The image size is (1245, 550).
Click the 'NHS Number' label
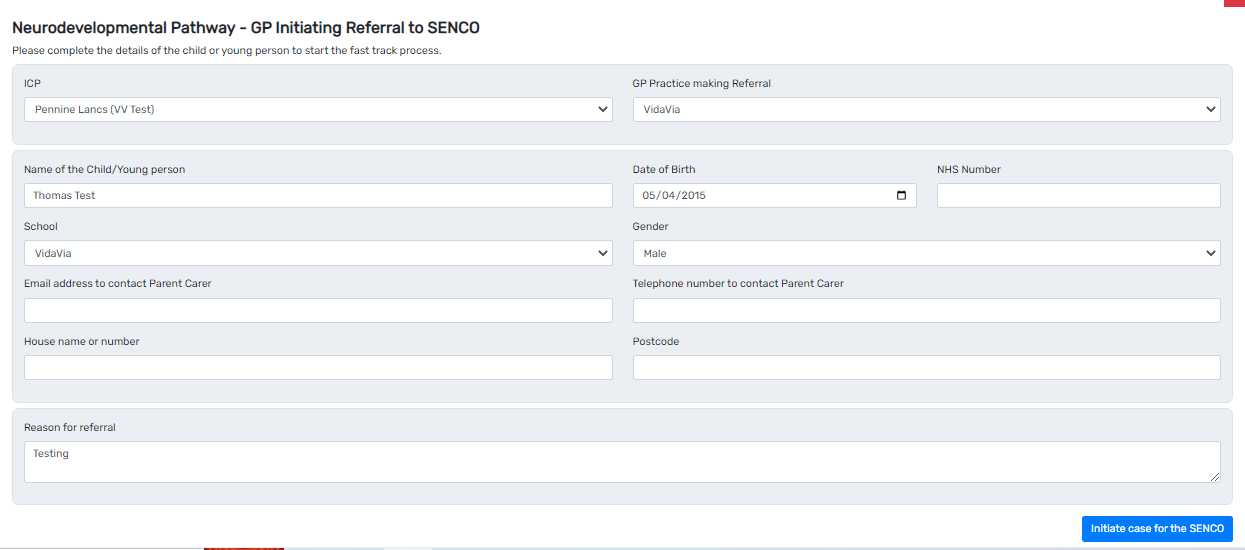969,169
